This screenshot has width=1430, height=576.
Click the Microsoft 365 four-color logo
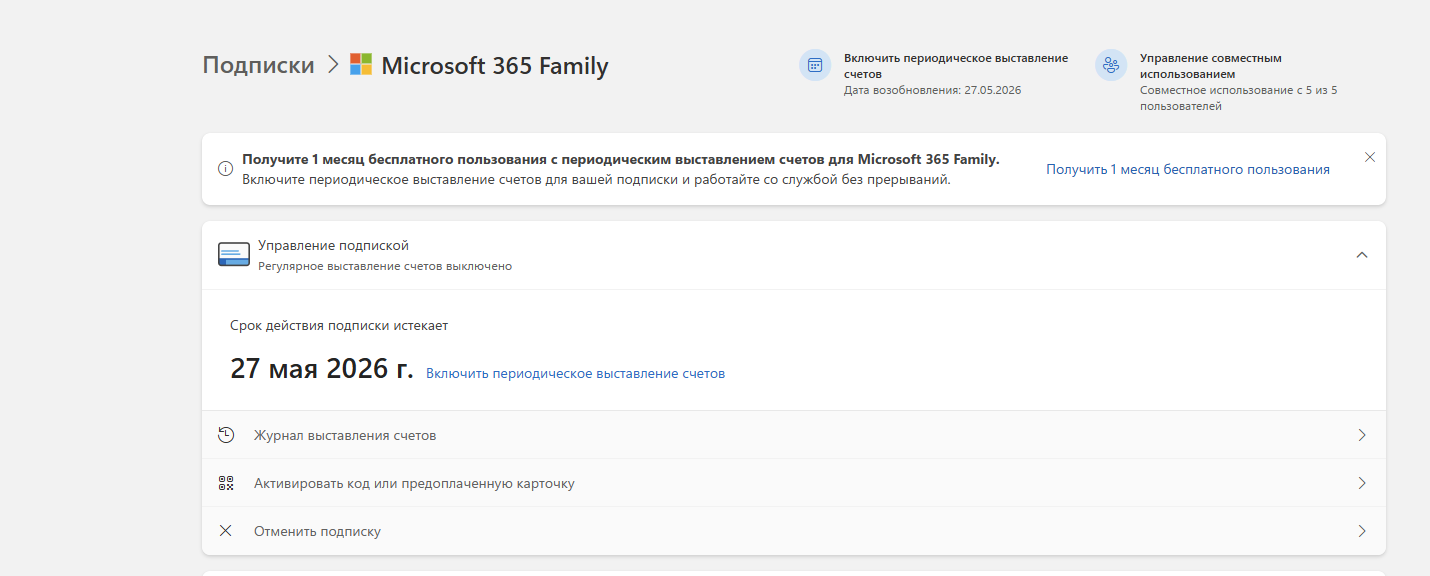pyautogui.click(x=361, y=65)
